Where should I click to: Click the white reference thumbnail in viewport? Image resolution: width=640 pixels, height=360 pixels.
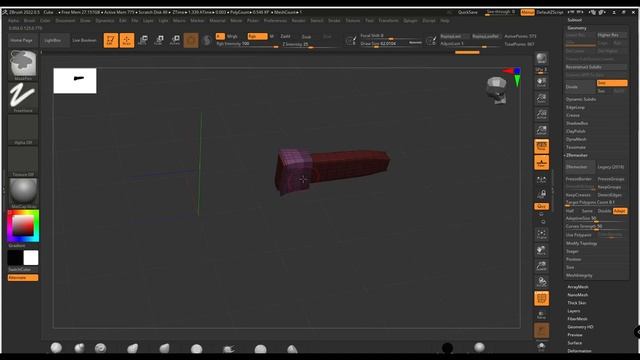pos(75,81)
